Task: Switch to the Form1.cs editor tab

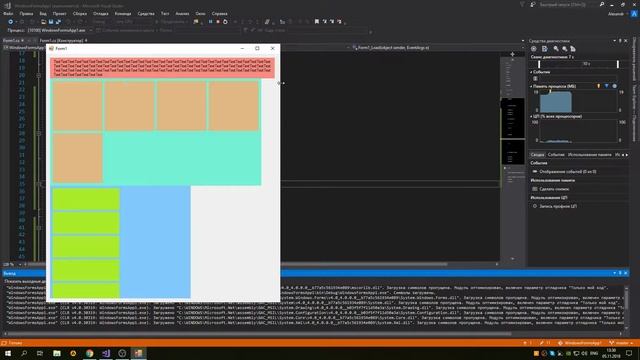Action: 11,40
